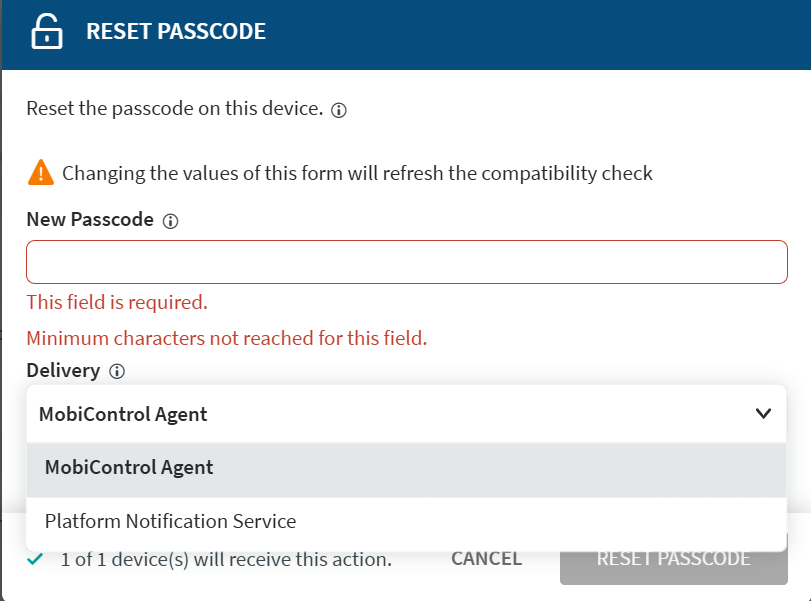Open info tooltip next to New Passcode
Screen dimensions: 811x601
(x=170, y=221)
